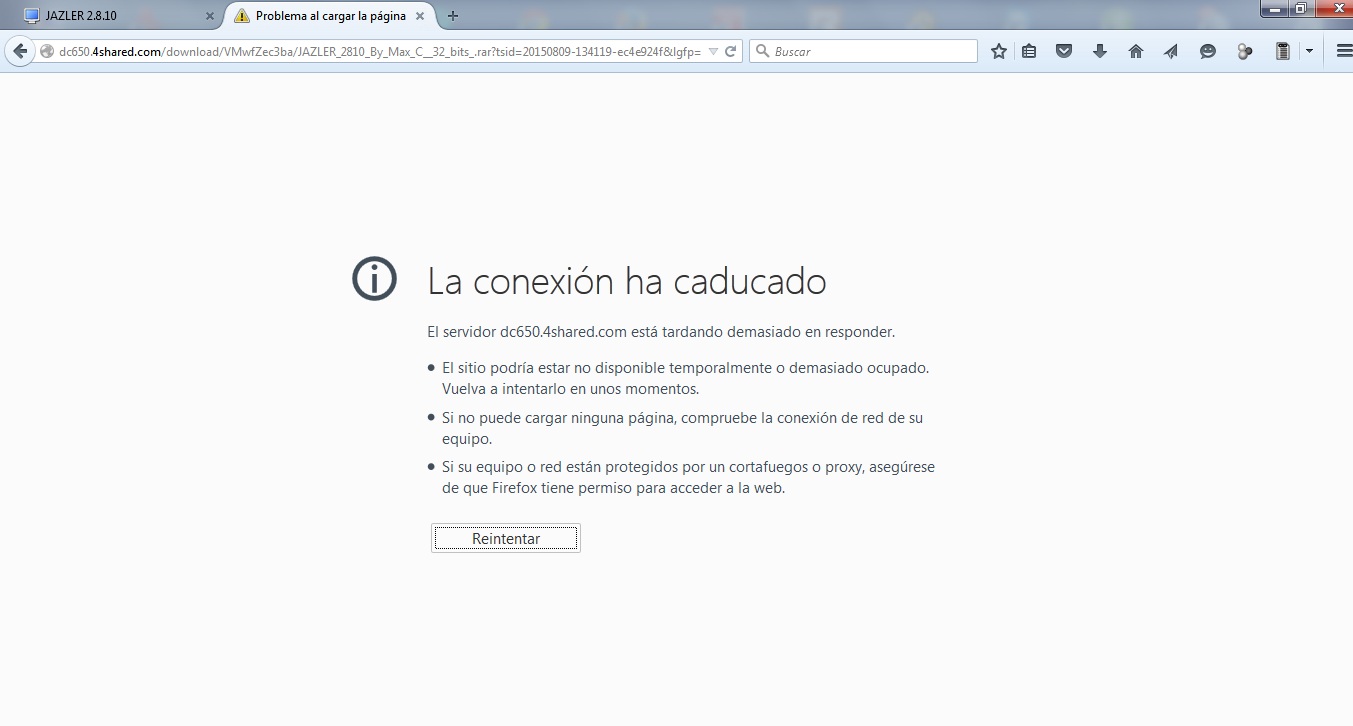Focus the Buscar search field
The height and width of the screenshot is (726, 1353).
pyautogui.click(x=863, y=51)
